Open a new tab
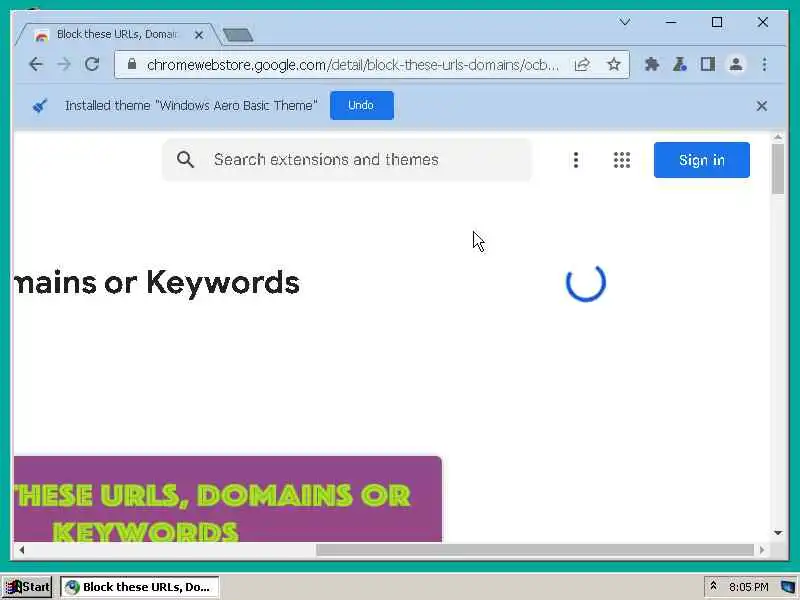The height and width of the screenshot is (600, 800). pos(238,35)
